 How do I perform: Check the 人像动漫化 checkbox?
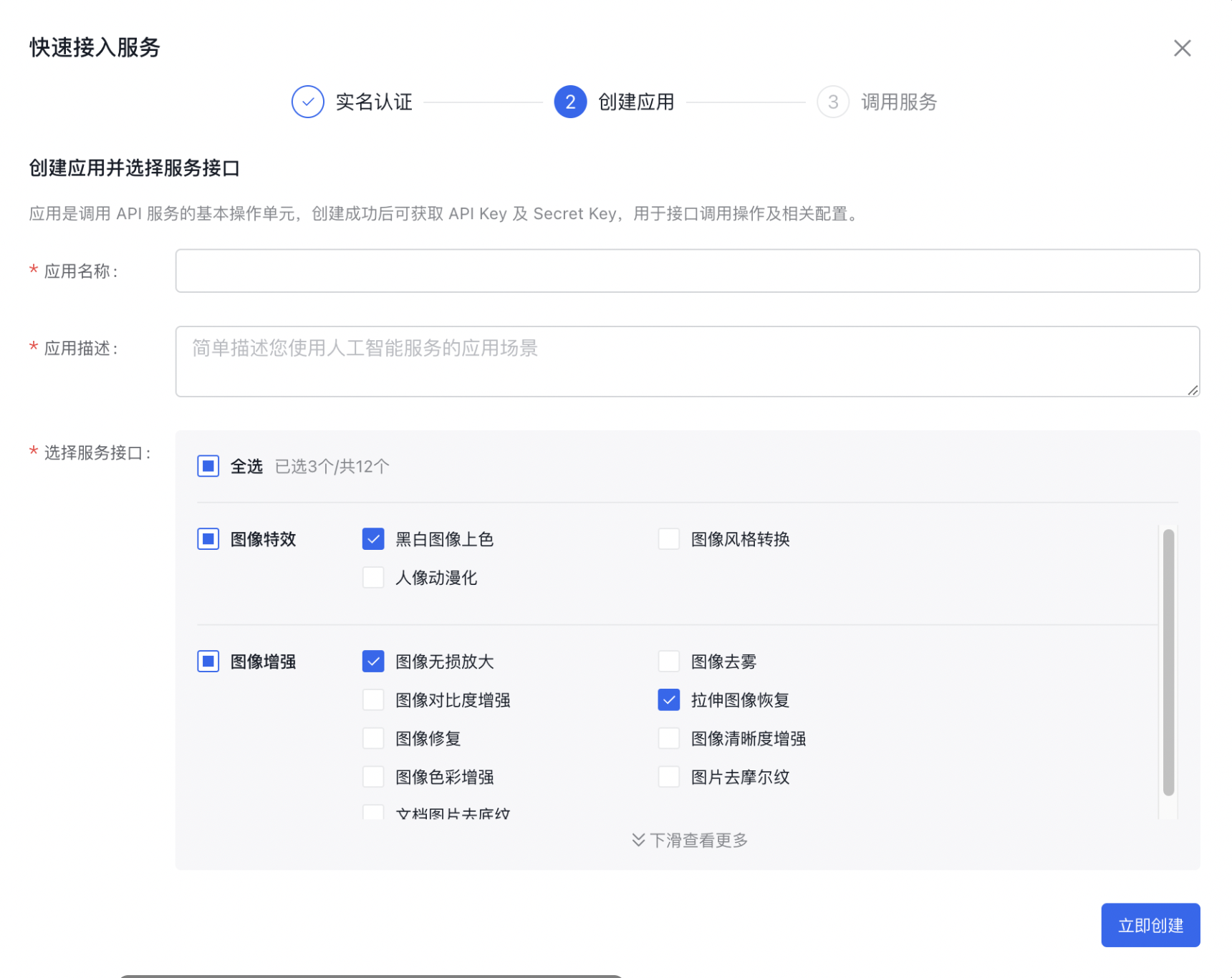click(x=373, y=578)
